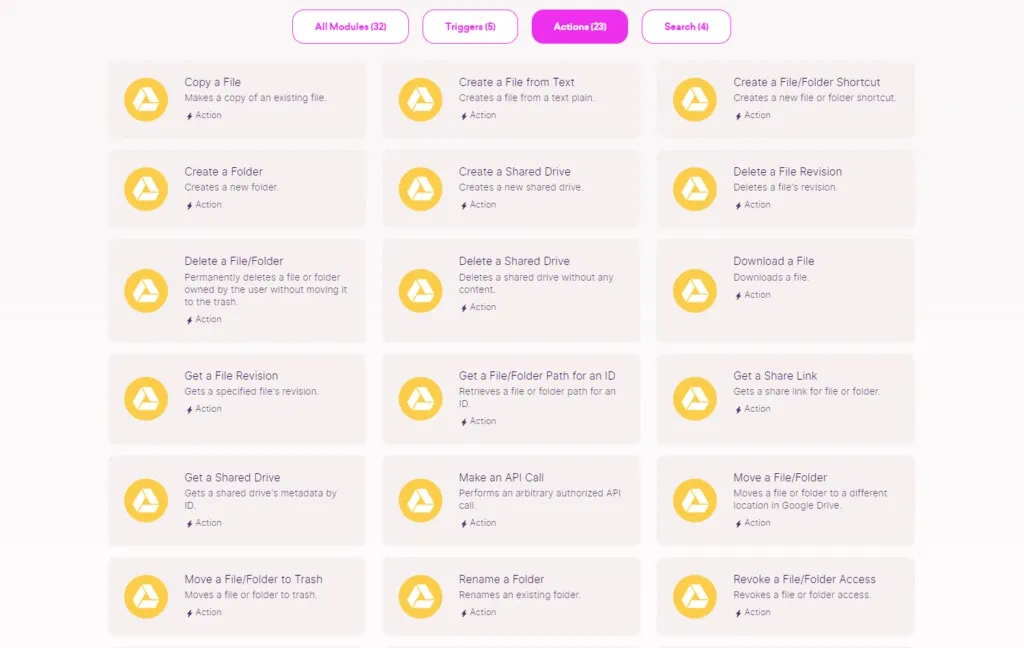Open the Delete a File Revision title link
The width and height of the screenshot is (1024, 648).
[x=788, y=172]
